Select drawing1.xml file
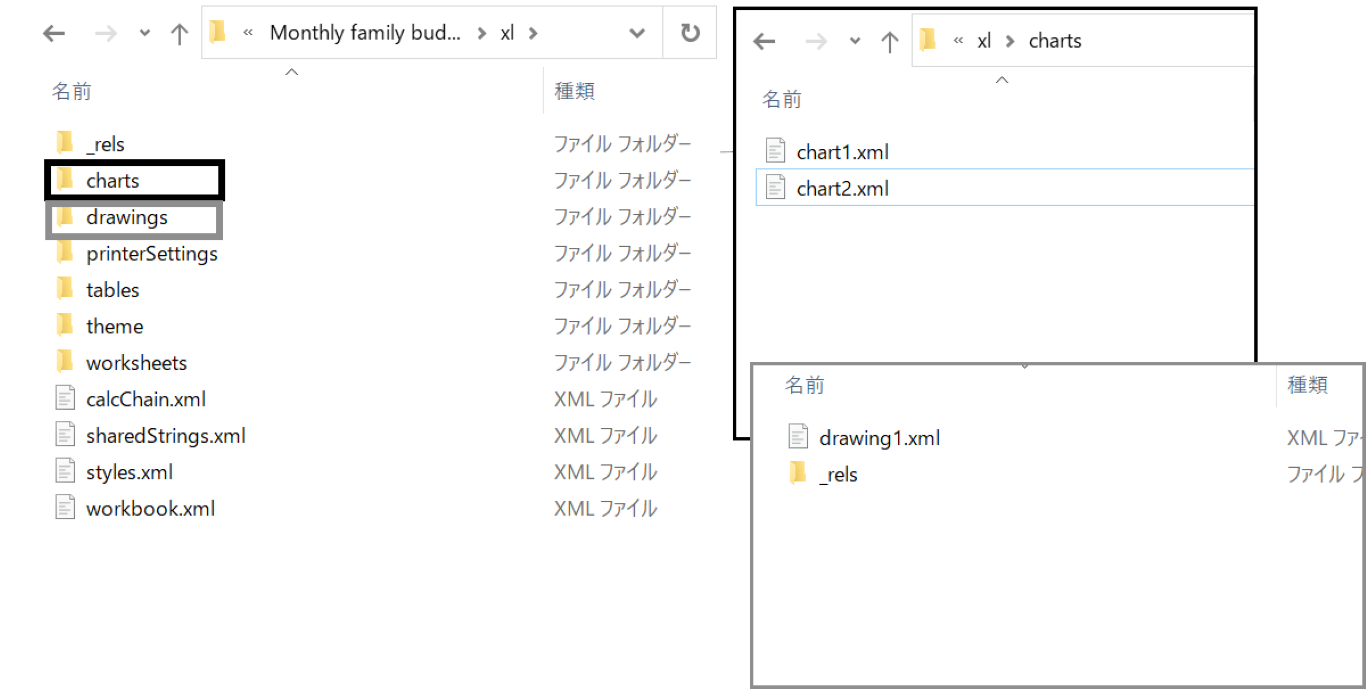This screenshot has width=1366, height=689. tap(879, 438)
